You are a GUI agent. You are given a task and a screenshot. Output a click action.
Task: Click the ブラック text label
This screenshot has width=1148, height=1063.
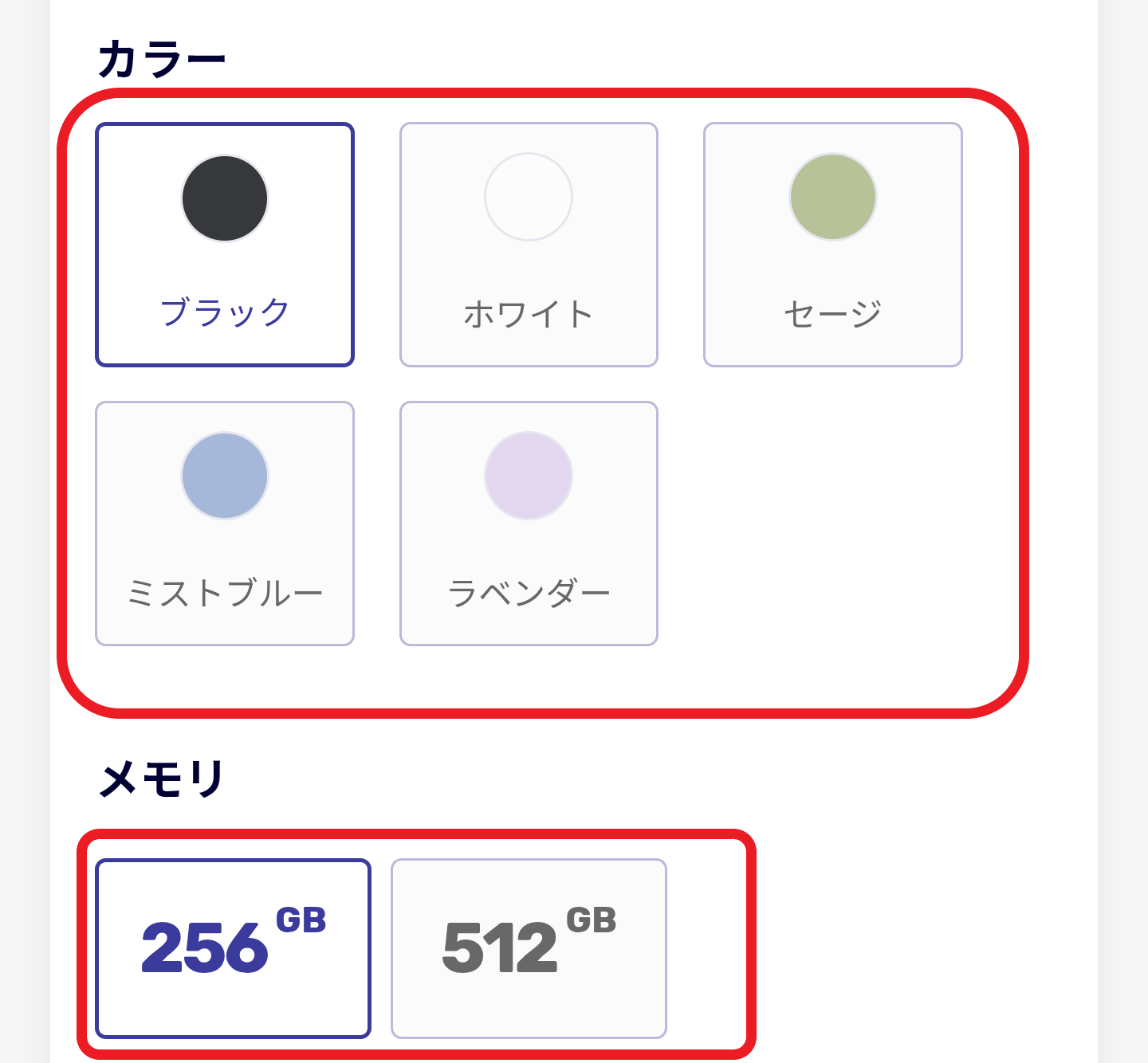[x=225, y=310]
